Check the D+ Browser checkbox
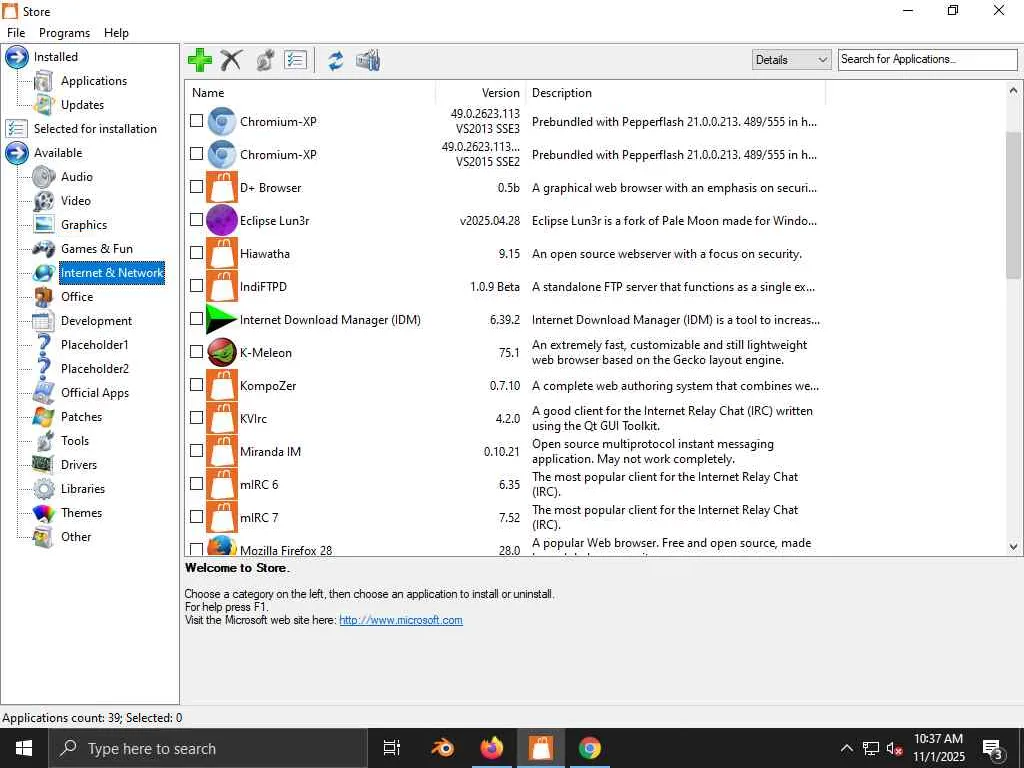The width and height of the screenshot is (1024, 768). [197, 187]
